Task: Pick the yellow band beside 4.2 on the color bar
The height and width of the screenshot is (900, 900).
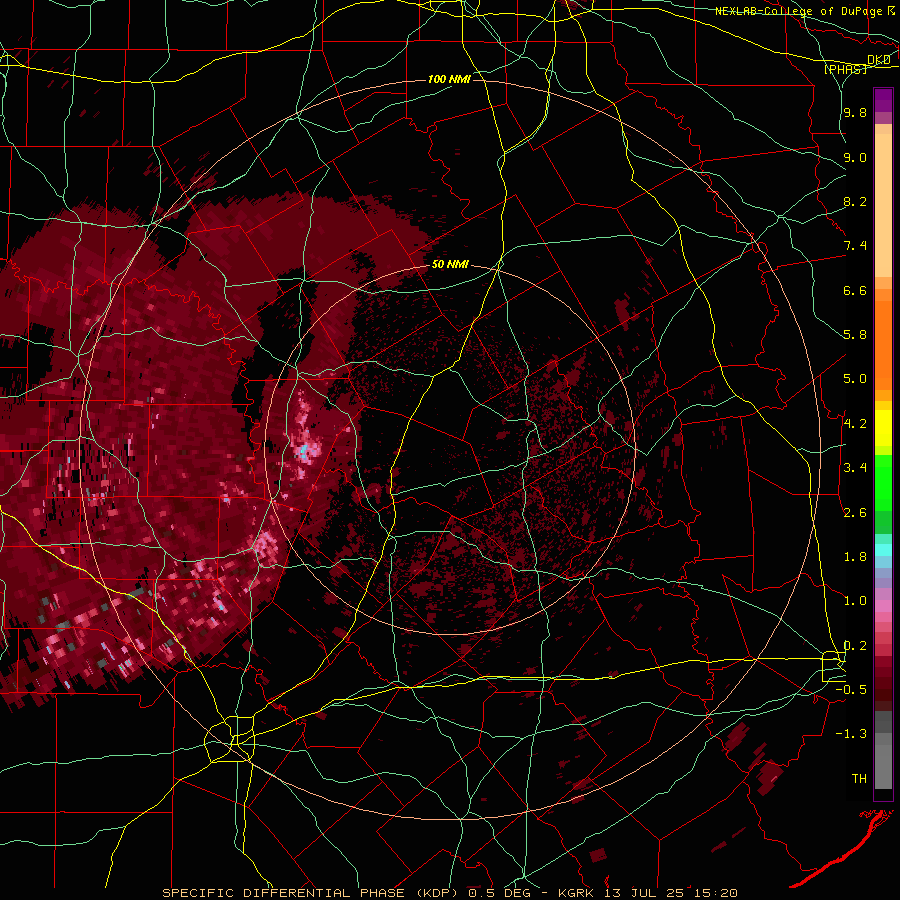Action: pos(883,428)
